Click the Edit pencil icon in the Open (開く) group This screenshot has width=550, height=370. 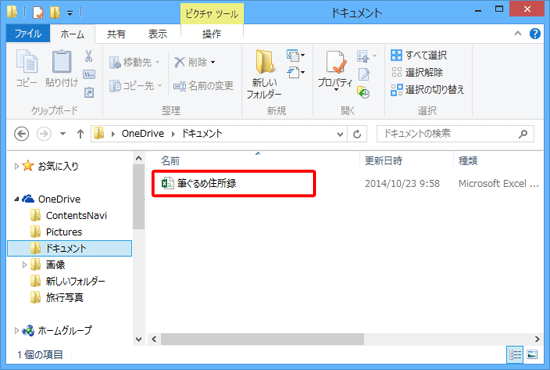tap(364, 74)
